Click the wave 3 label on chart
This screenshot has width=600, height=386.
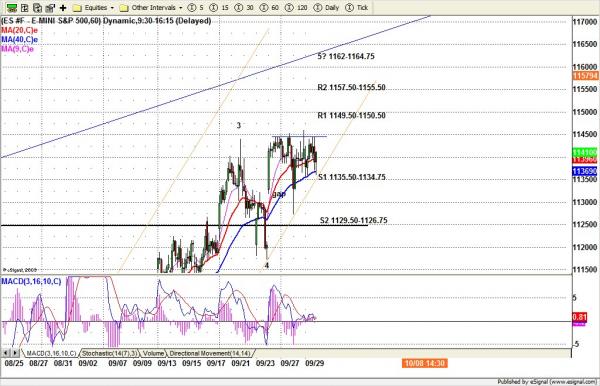239,125
